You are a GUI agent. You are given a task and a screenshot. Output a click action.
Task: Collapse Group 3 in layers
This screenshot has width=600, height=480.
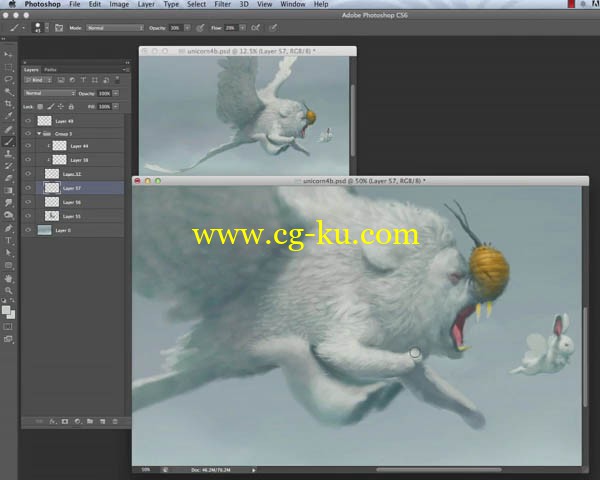tap(39, 134)
